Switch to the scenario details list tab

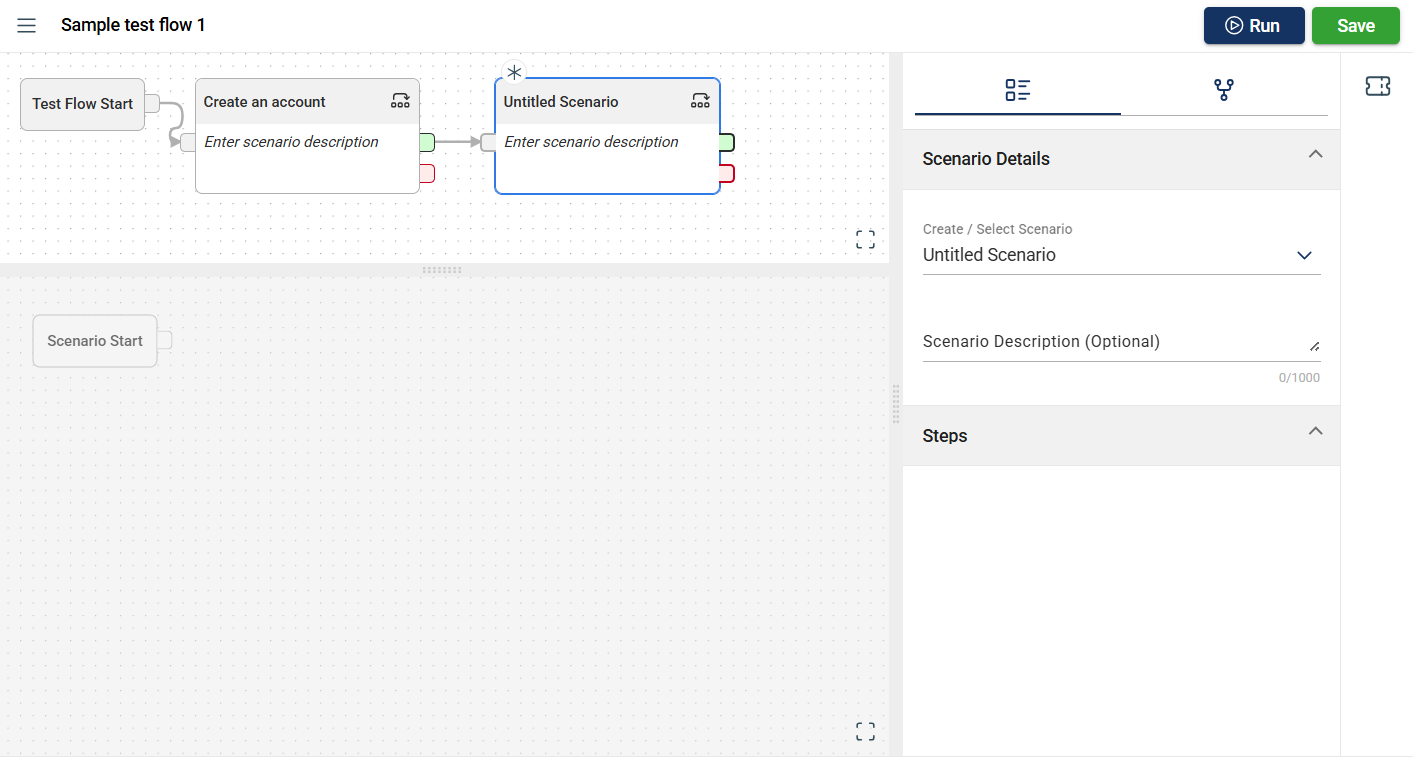pos(1017,90)
